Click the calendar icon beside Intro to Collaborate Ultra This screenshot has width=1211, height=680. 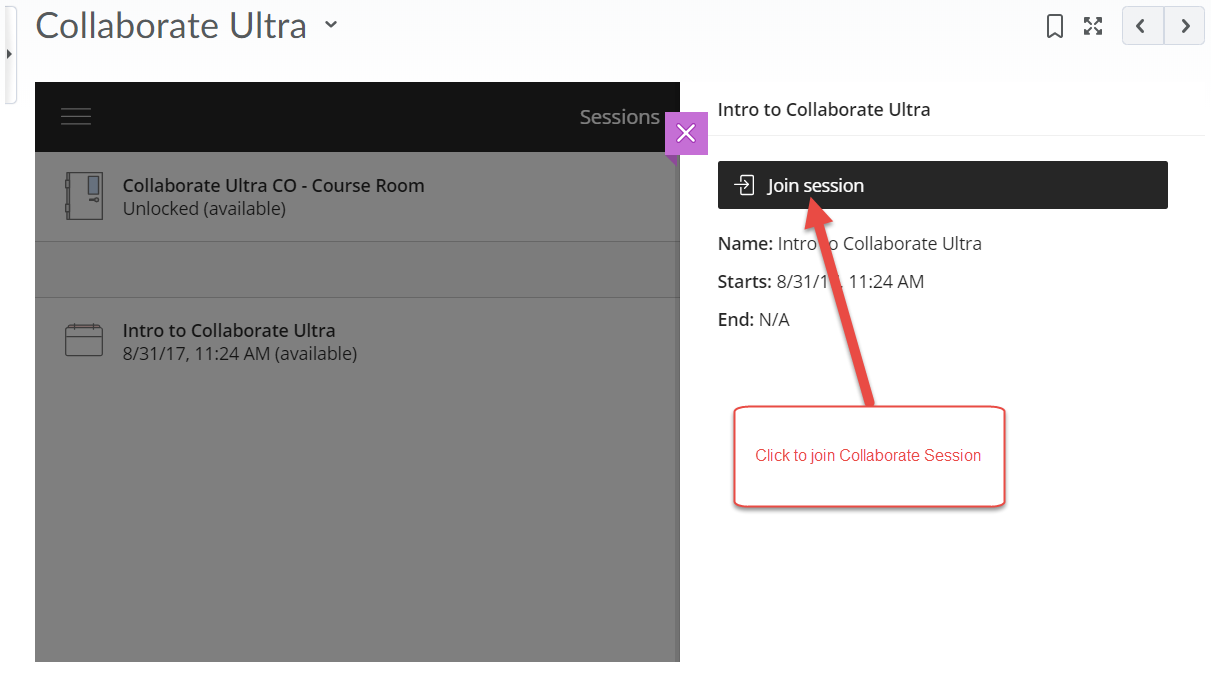[x=84, y=340]
